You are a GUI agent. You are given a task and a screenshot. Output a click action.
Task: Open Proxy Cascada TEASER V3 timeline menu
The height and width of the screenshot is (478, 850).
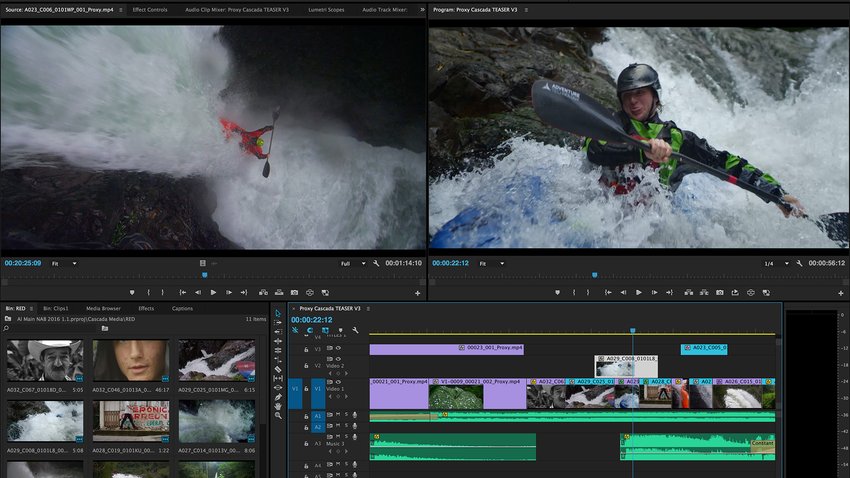368,308
